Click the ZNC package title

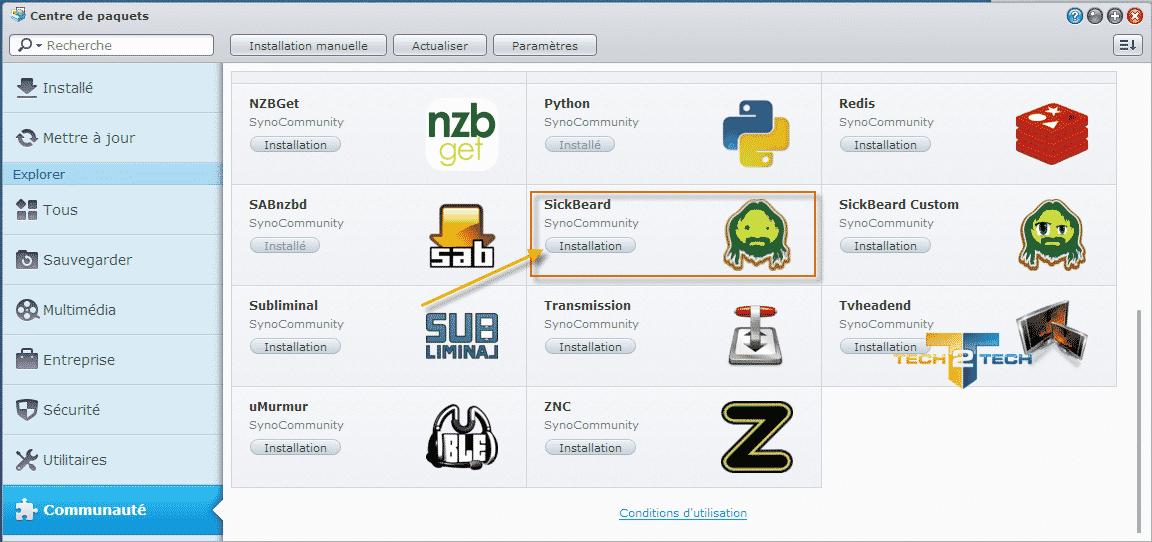tap(558, 407)
